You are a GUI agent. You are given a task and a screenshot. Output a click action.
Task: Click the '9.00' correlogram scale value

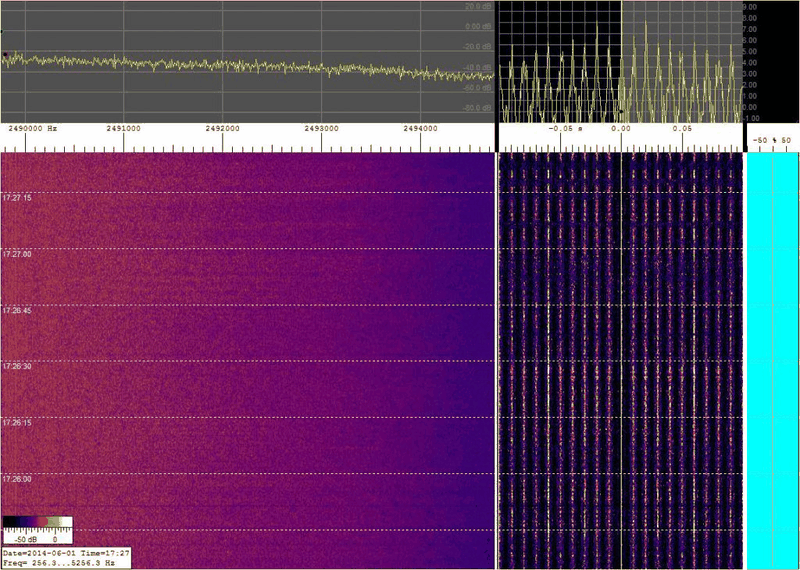coord(748,7)
